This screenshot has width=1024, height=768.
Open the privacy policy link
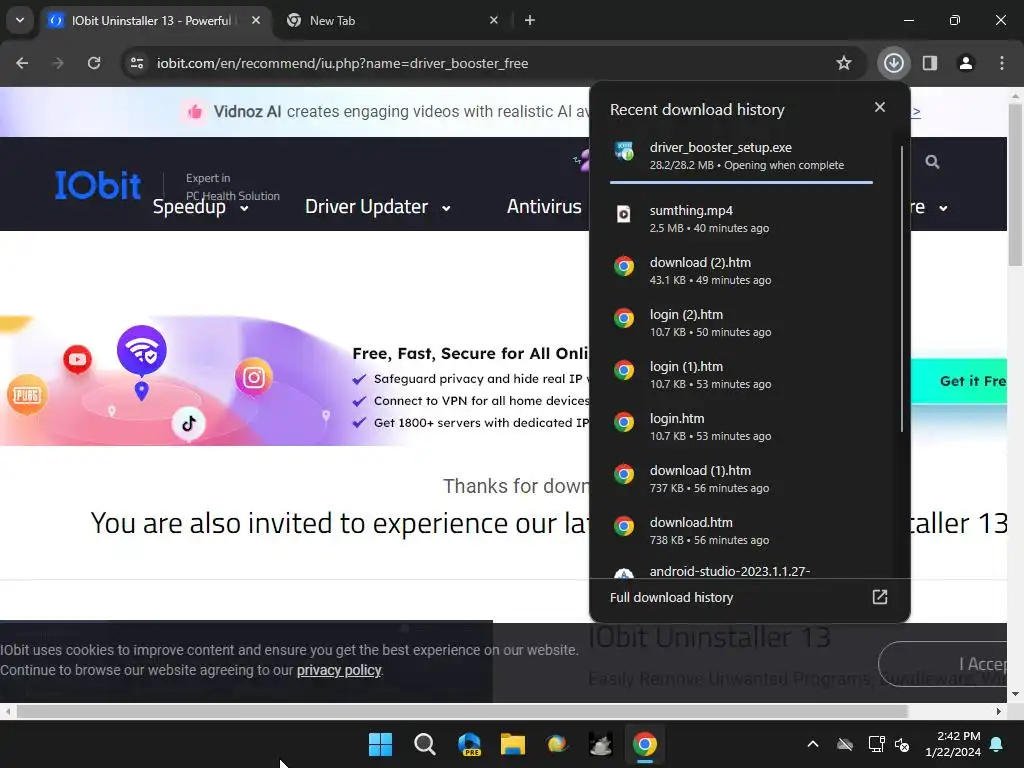(x=339, y=670)
